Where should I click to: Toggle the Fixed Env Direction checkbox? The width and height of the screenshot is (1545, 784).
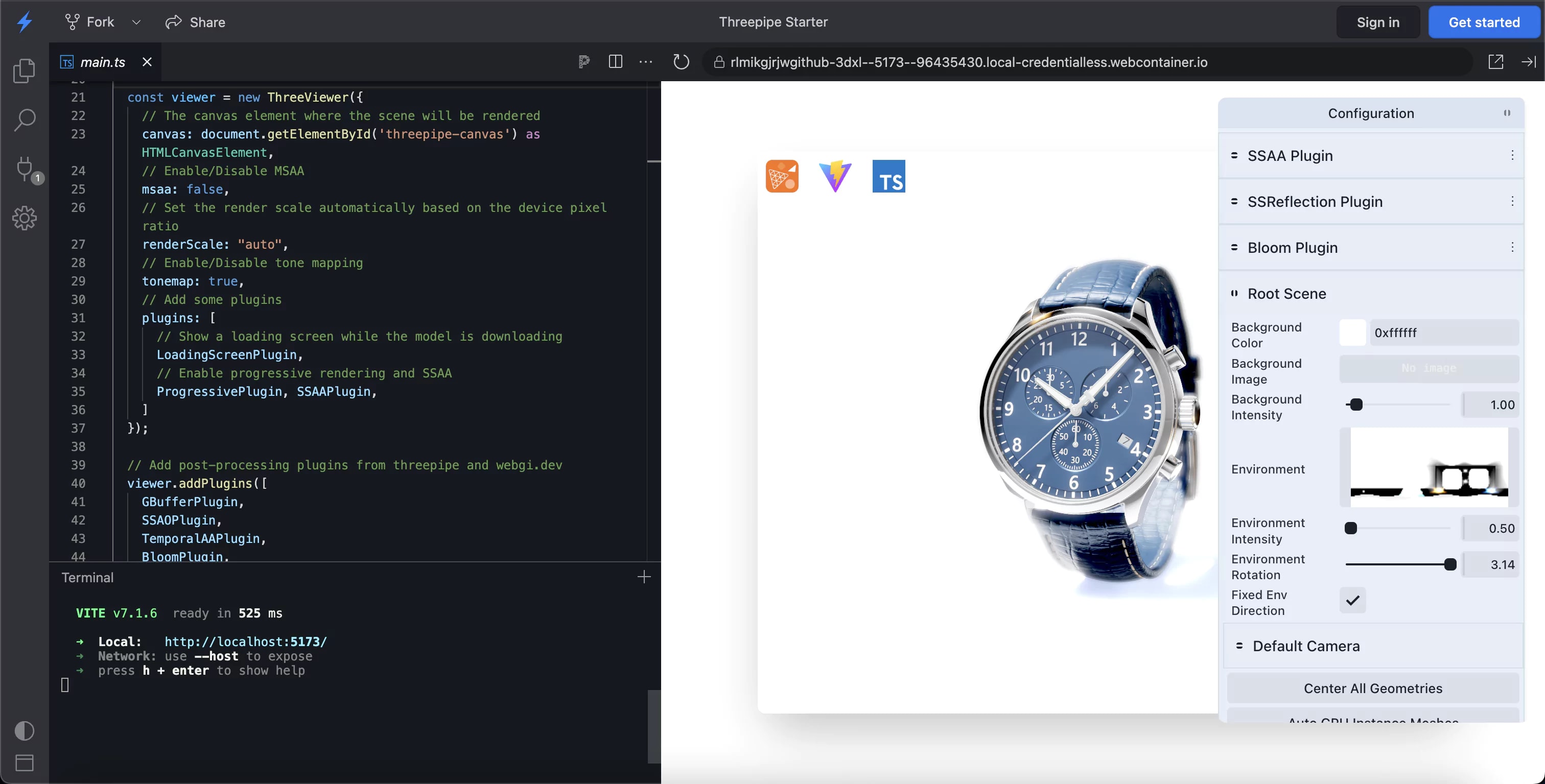pyautogui.click(x=1352, y=601)
